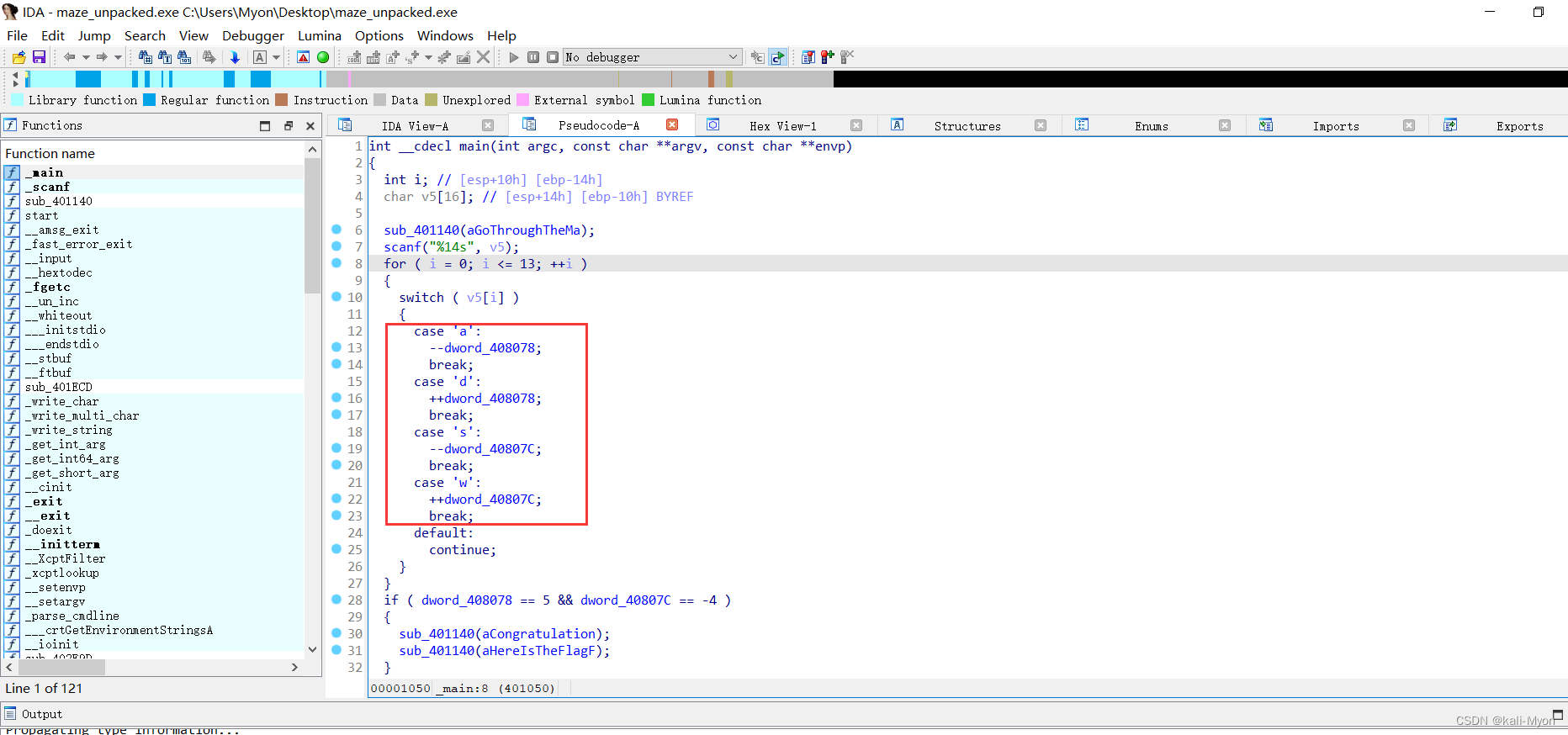This screenshot has width=1568, height=735.
Task: Switch to the Imports tab
Action: click(x=1336, y=126)
